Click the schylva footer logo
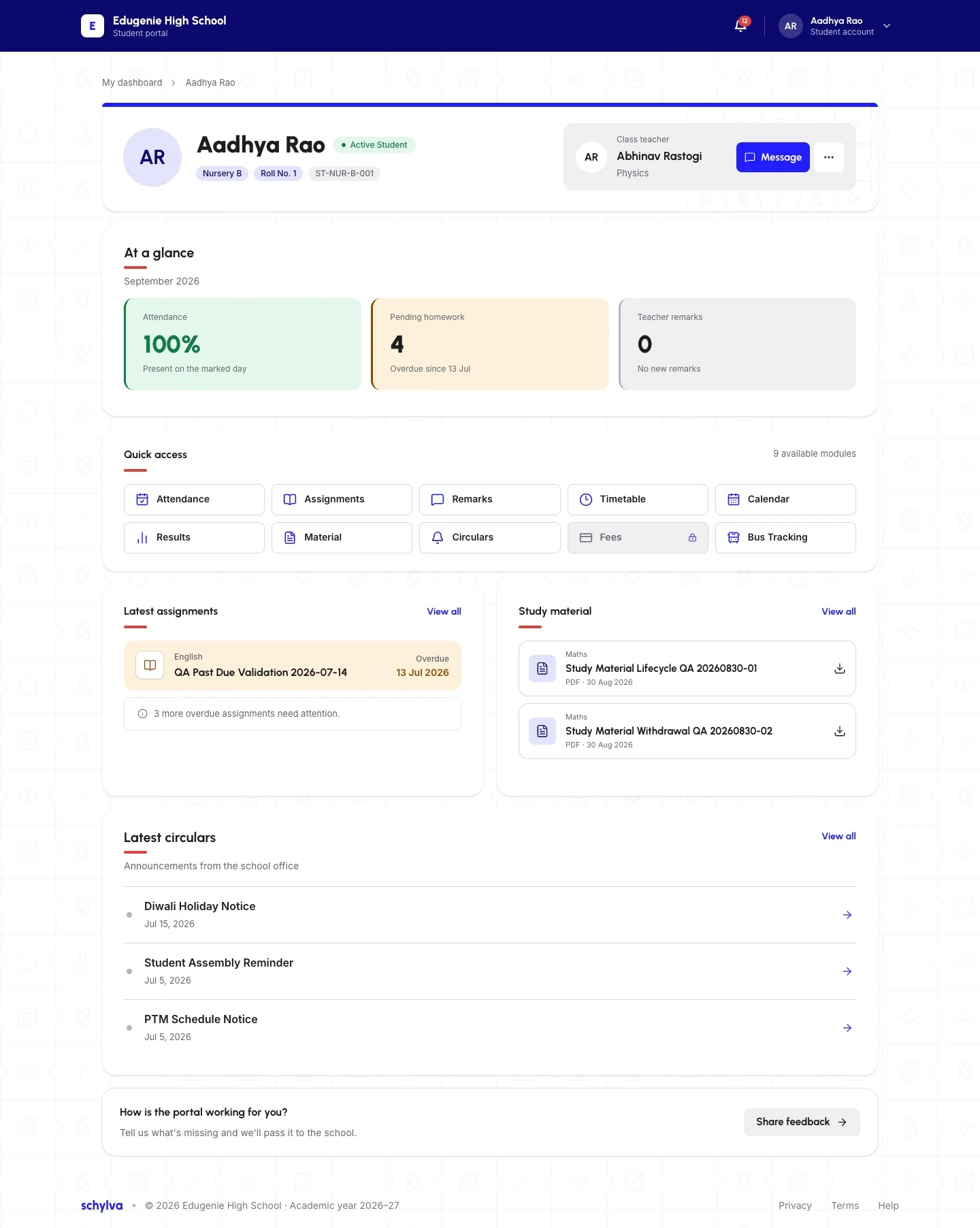 (x=102, y=1206)
